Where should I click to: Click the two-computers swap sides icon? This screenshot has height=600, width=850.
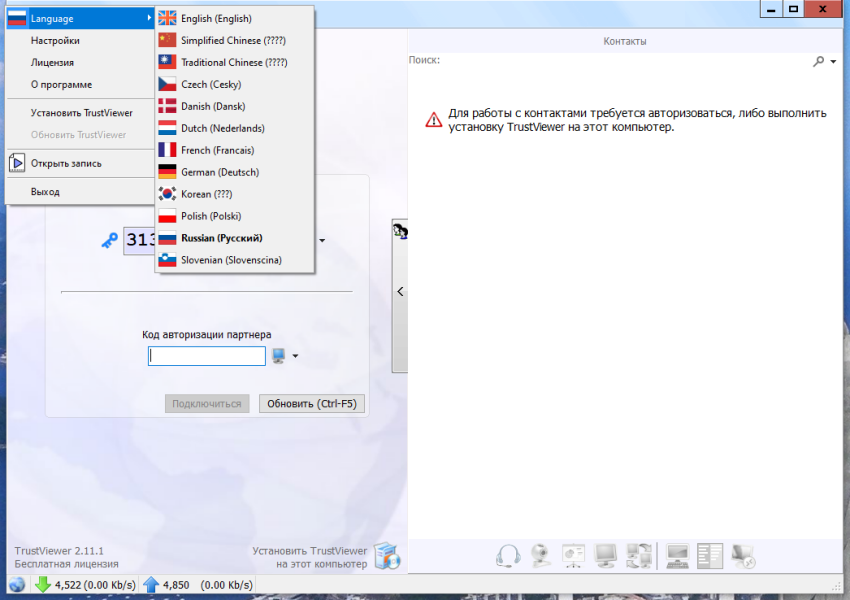pos(639,556)
